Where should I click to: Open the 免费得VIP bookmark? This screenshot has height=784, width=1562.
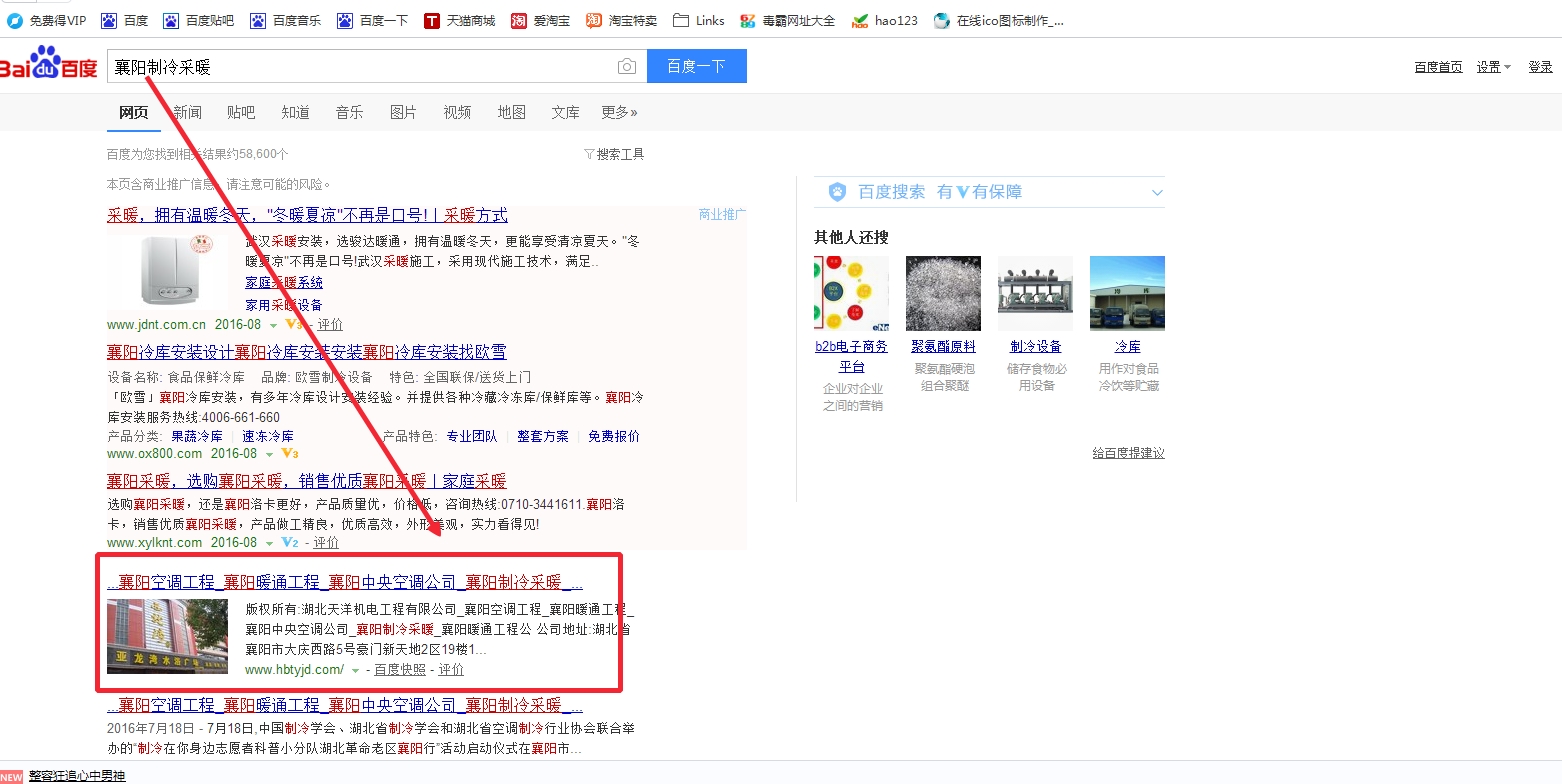47,20
